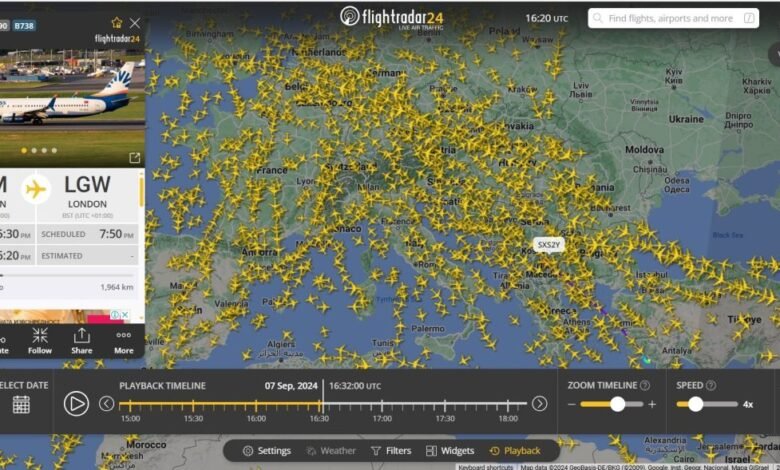Adjust the playback Speed slider handle
The image size is (780, 470).
point(695,404)
